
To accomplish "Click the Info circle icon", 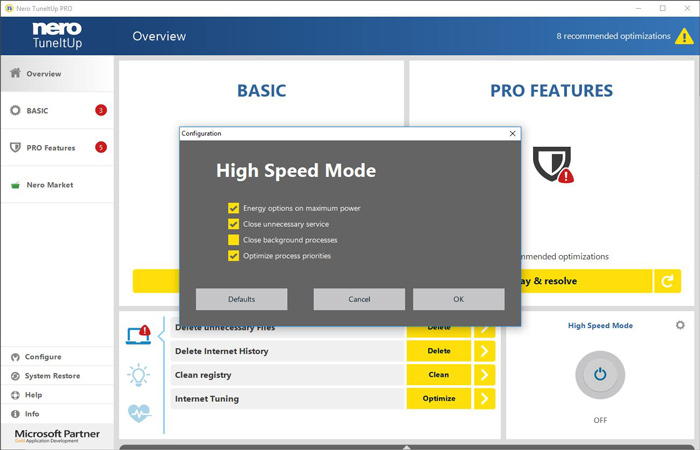I will coord(15,414).
